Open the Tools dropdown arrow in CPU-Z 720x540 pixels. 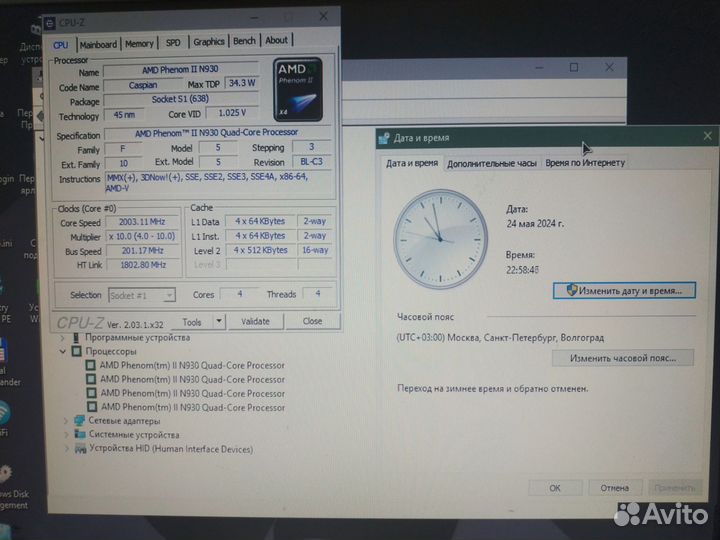[219, 321]
